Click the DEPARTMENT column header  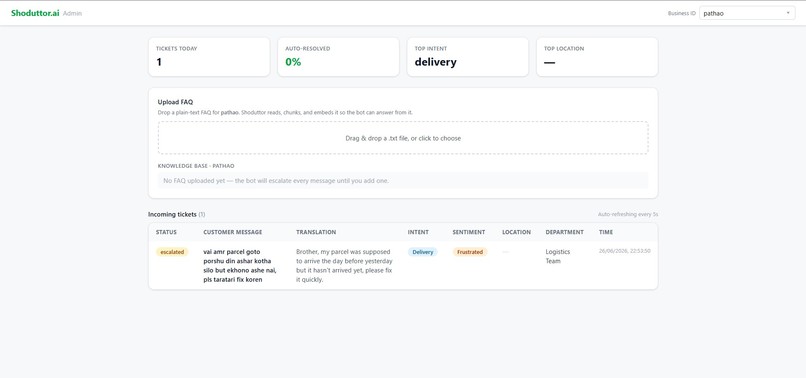[x=564, y=232]
